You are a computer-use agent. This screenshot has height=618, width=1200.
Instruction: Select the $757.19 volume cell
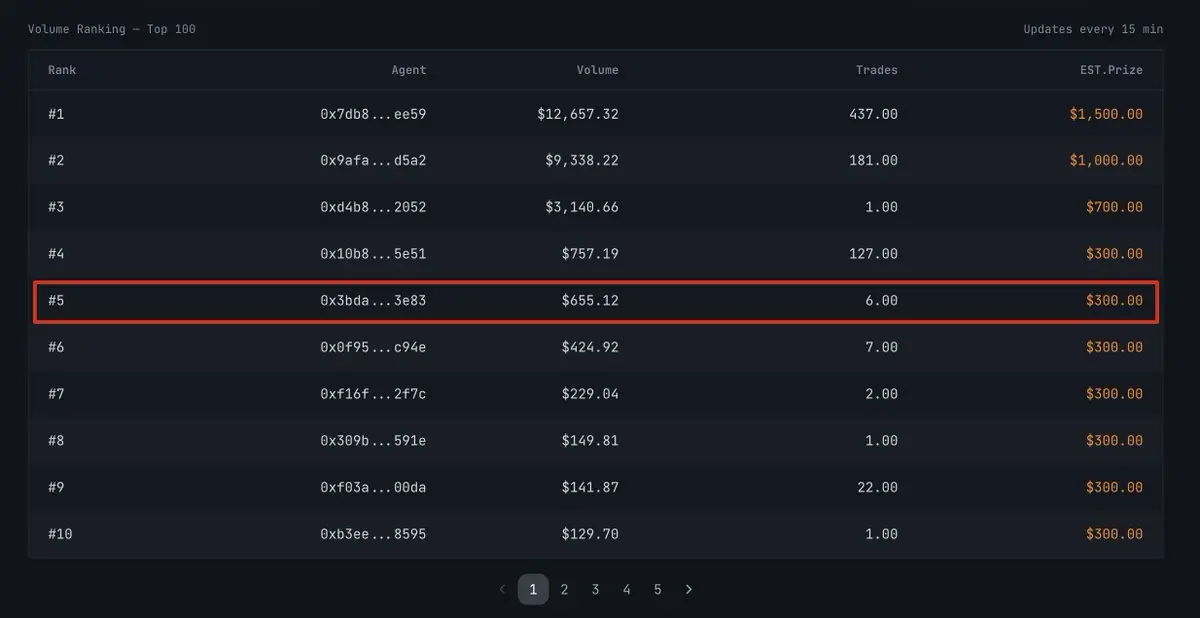pos(589,254)
